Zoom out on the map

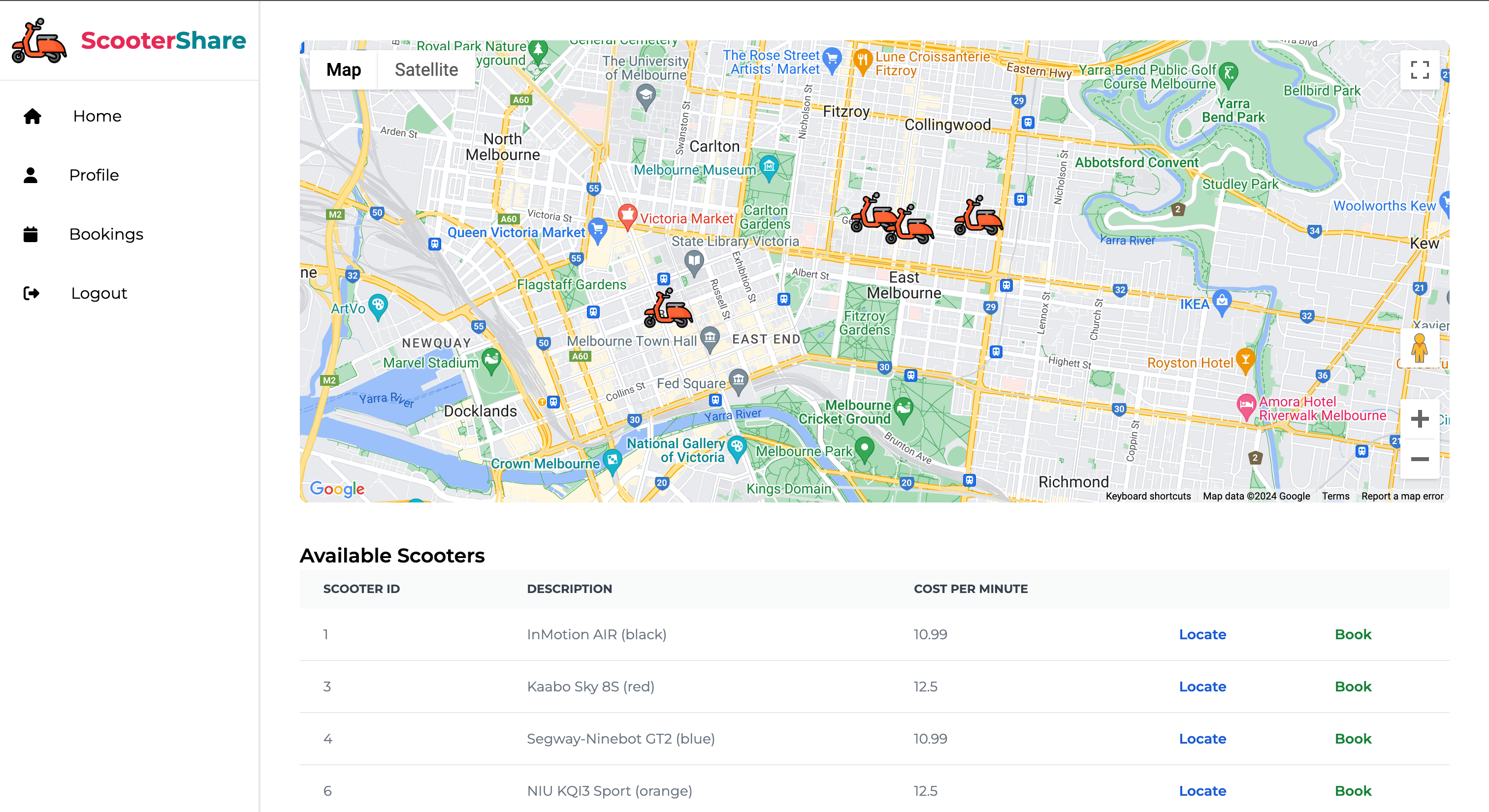tap(1420, 459)
